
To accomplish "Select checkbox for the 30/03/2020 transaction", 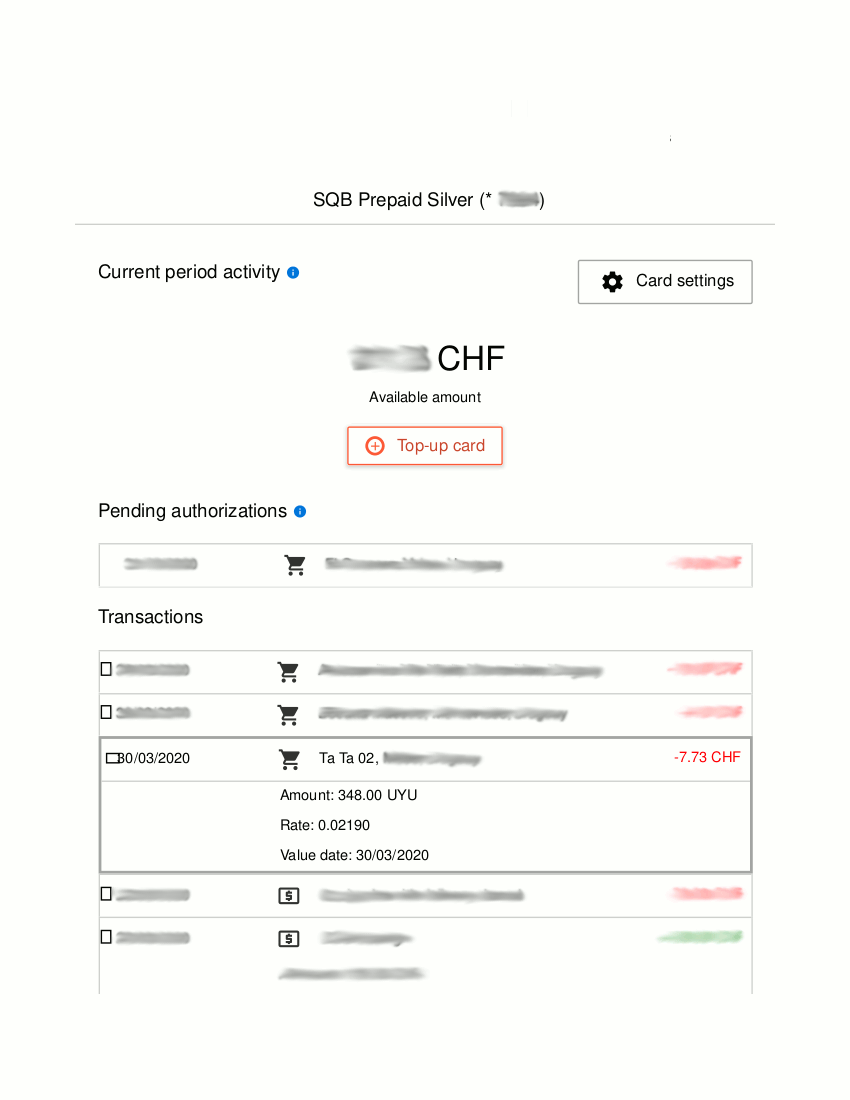I will [x=112, y=758].
